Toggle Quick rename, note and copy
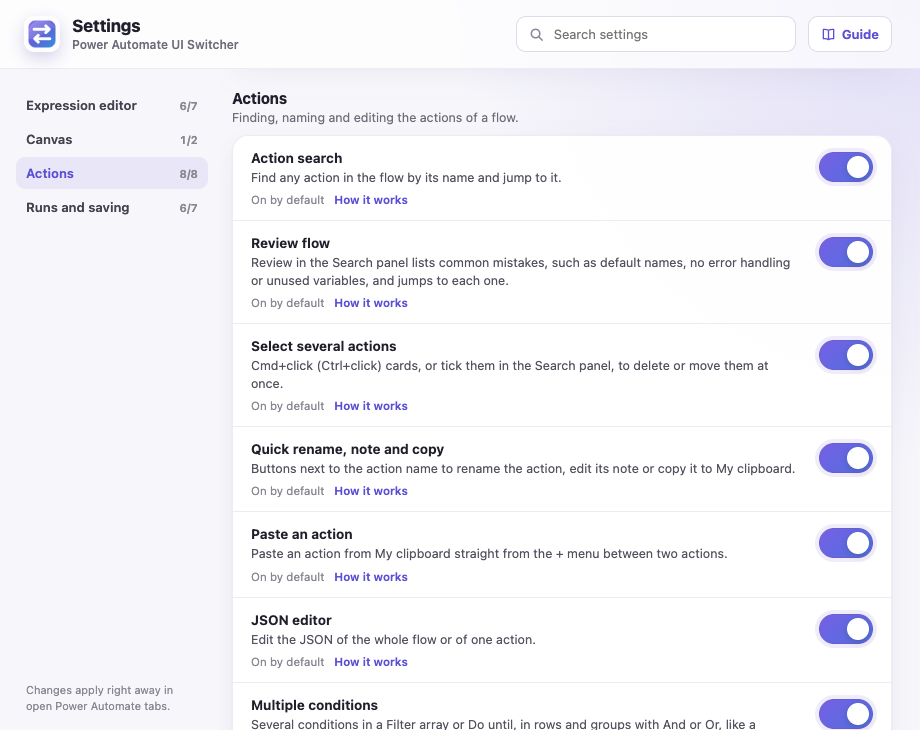920x730 pixels. (x=845, y=458)
